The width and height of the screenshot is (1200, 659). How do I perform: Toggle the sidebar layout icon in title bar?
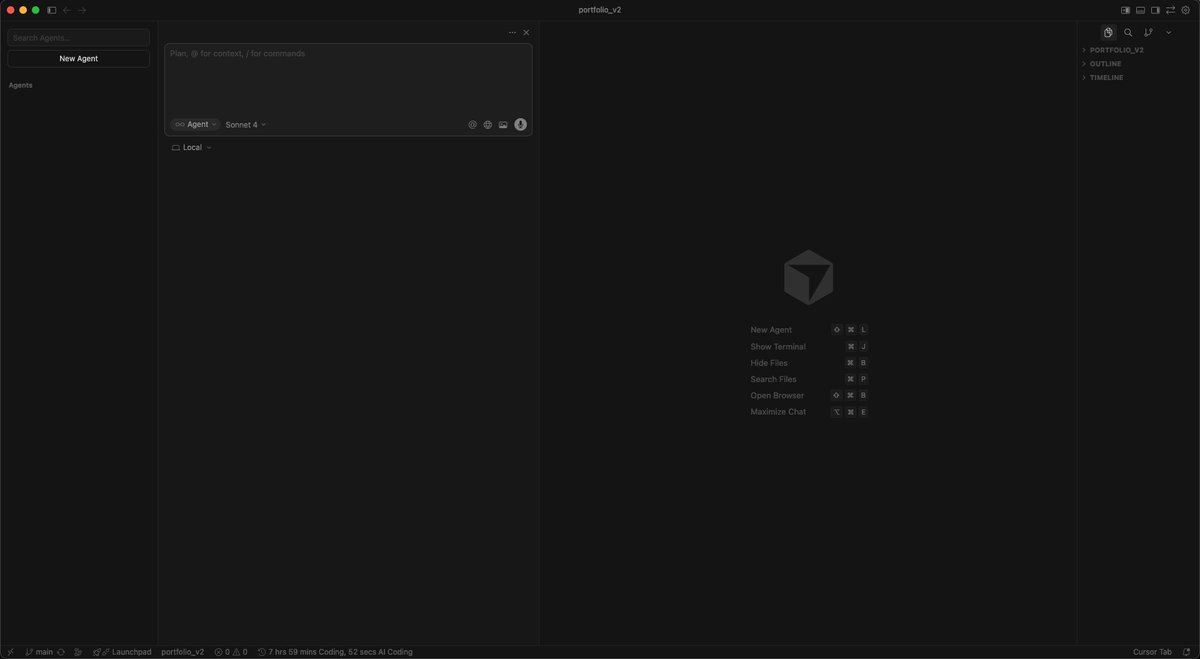pyautogui.click(x=52, y=10)
